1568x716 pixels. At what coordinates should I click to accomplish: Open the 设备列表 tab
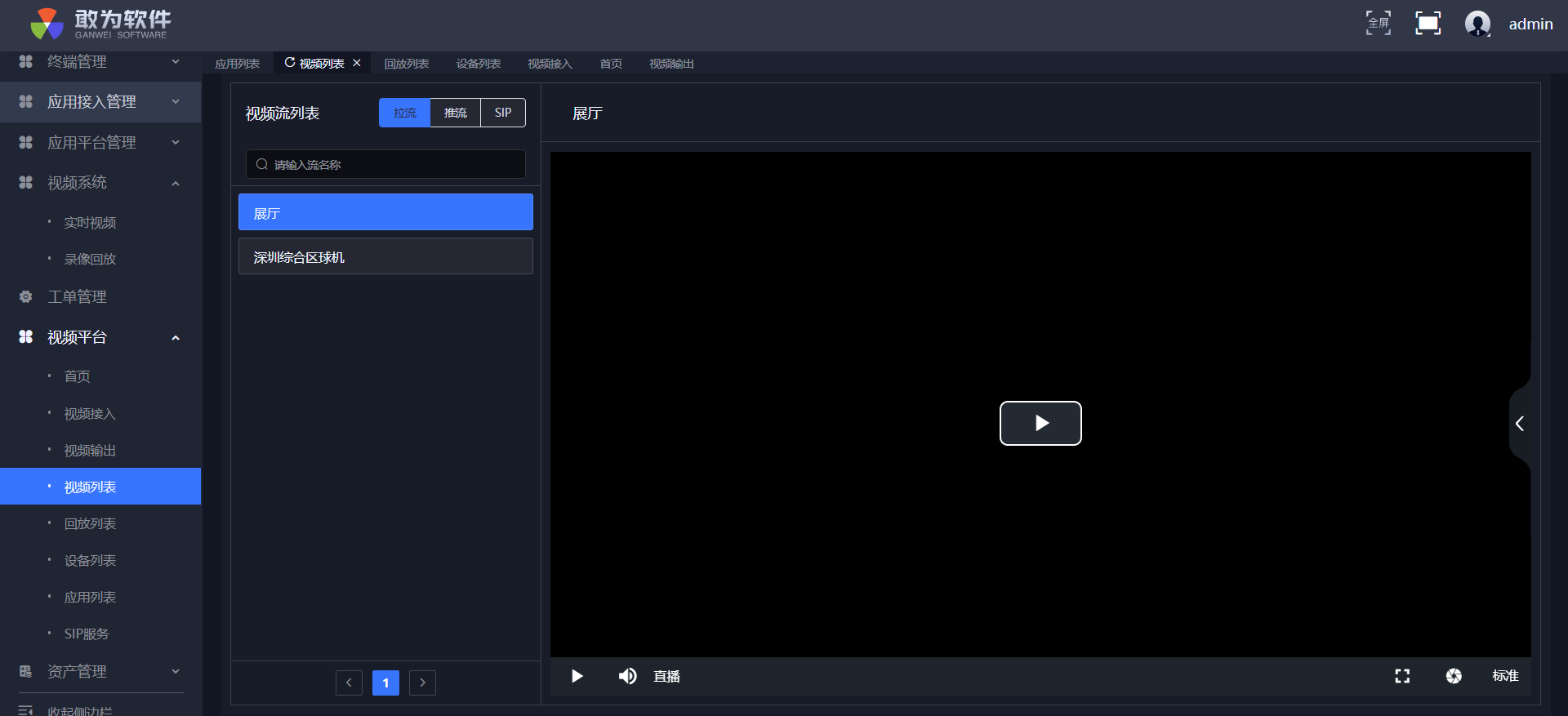[478, 64]
